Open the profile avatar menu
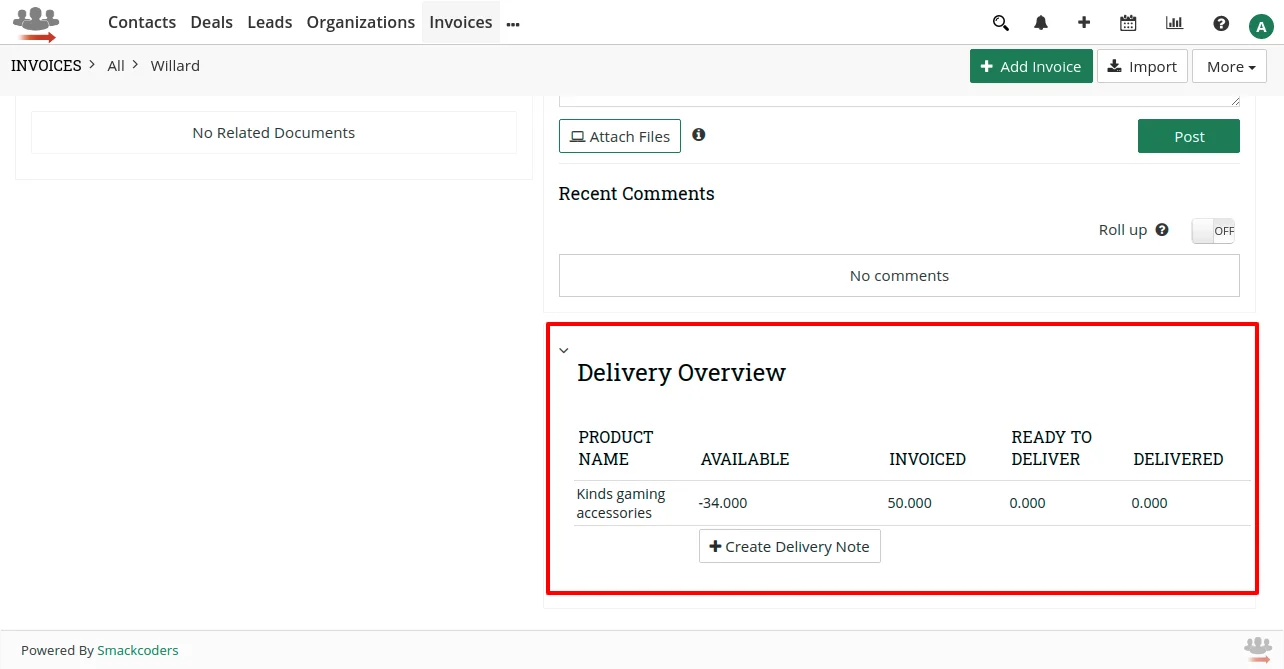 [x=1261, y=26]
